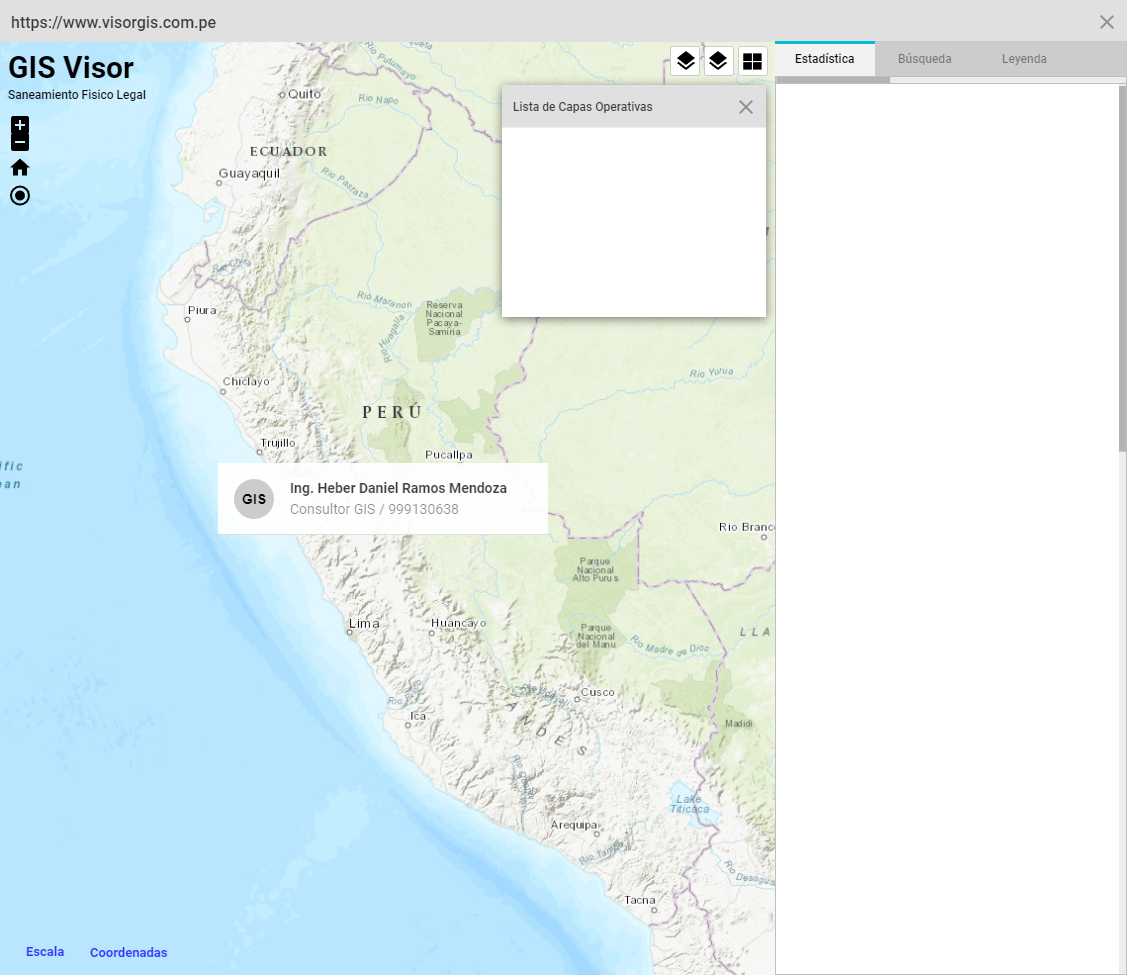This screenshot has width=1127, height=975.
Task: Click the leftmost layers icon in map toolbar
Action: 685,62
